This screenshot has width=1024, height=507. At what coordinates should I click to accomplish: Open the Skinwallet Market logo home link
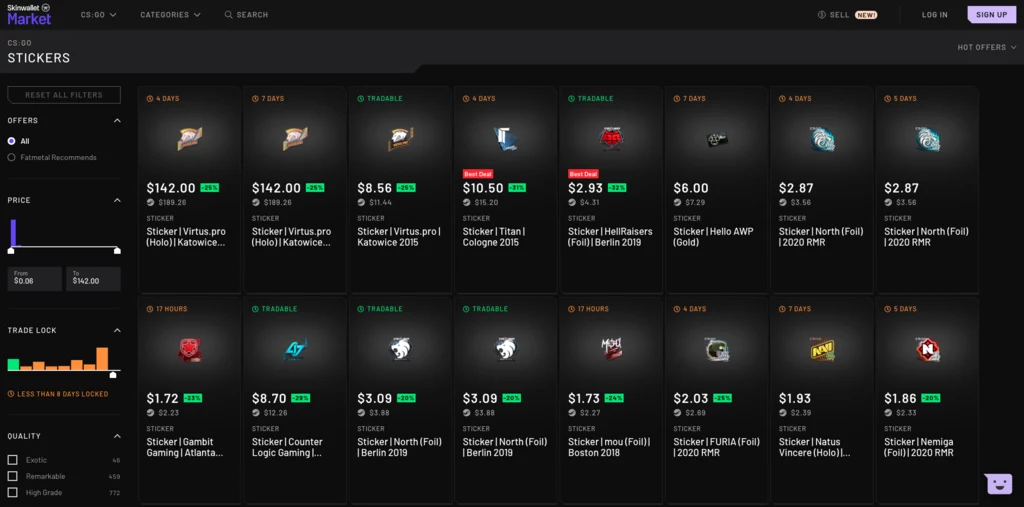click(x=29, y=14)
